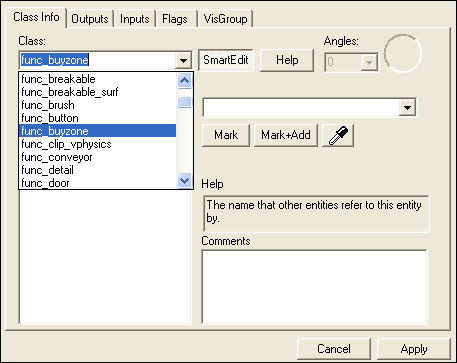Open the Class Info tab
The height and width of the screenshot is (363, 457).
tap(36, 17)
